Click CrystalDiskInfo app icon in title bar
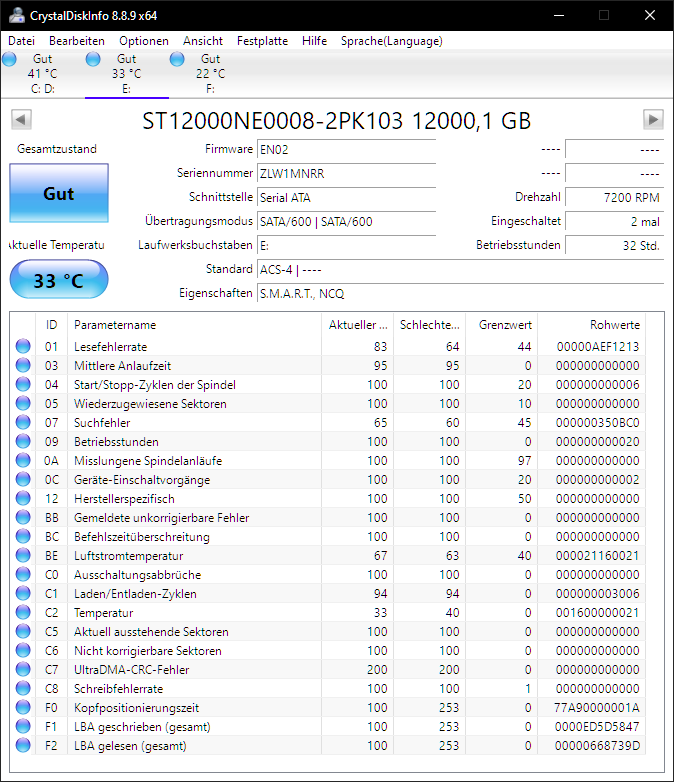The width and height of the screenshot is (674, 782). pos(16,15)
